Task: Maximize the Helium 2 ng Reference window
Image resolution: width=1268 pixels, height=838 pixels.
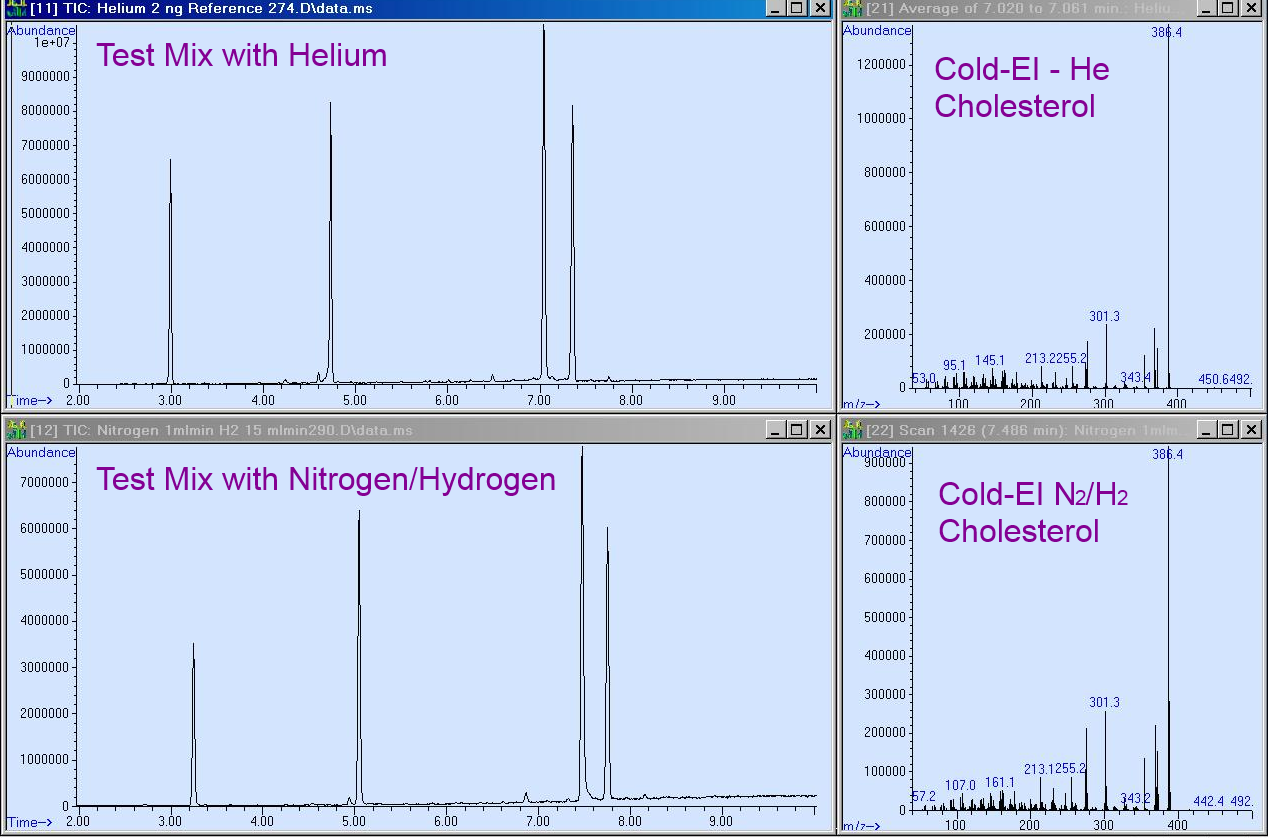Action: (796, 9)
